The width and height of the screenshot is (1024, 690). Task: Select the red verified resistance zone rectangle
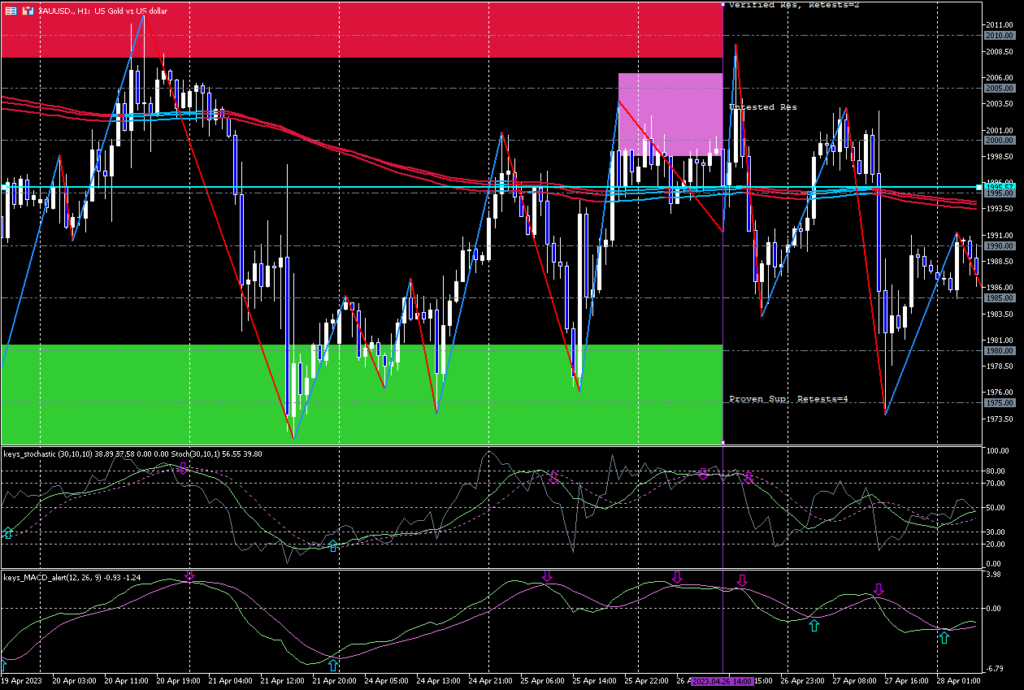click(362, 30)
